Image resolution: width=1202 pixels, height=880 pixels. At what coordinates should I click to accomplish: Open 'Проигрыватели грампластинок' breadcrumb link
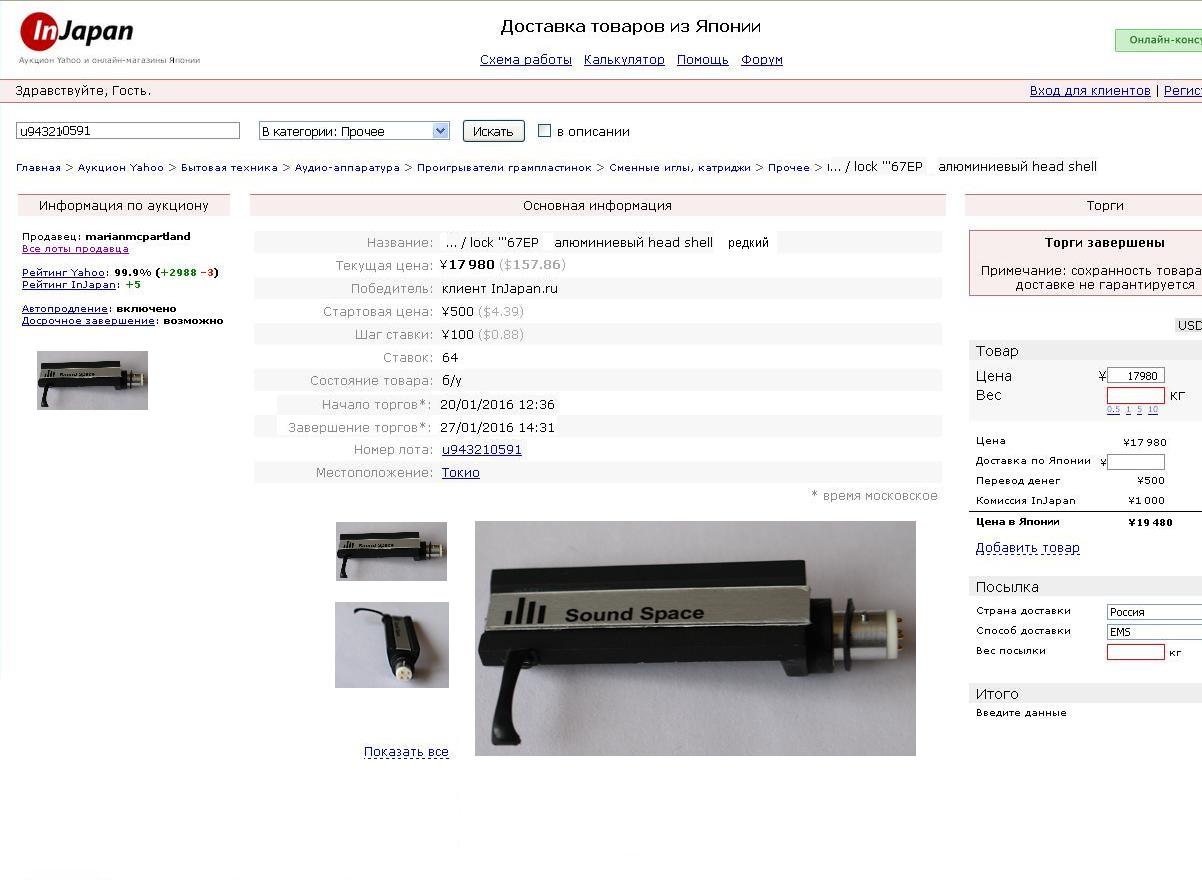tap(504, 168)
